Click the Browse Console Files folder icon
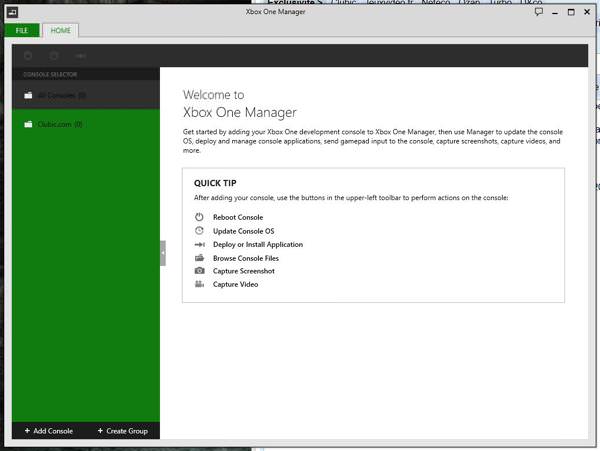600x451 pixels. pyautogui.click(x=199, y=258)
